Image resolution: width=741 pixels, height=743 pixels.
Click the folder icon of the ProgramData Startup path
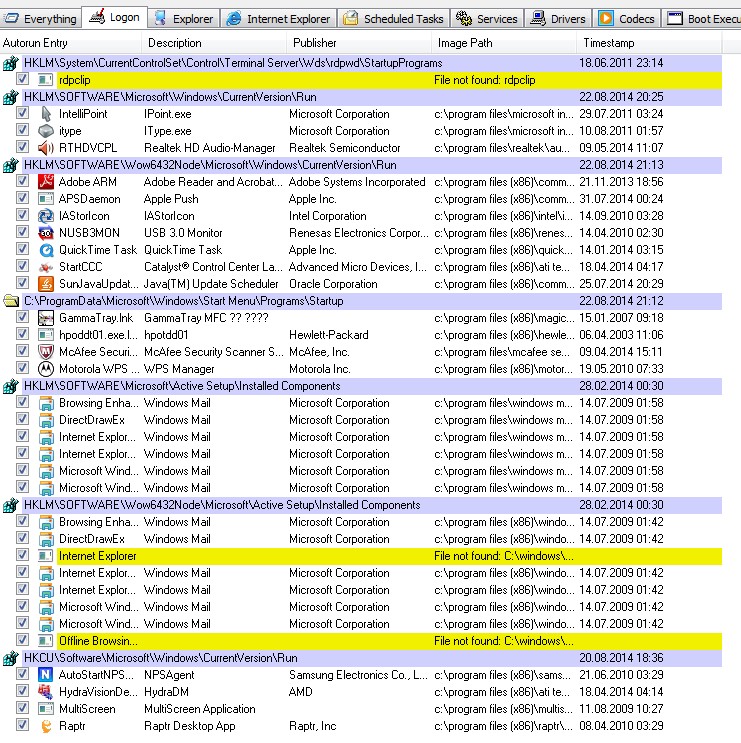tap(11, 301)
